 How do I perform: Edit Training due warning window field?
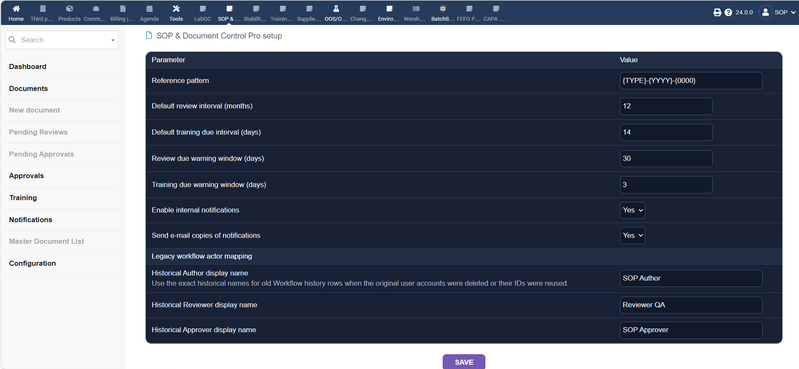click(666, 184)
